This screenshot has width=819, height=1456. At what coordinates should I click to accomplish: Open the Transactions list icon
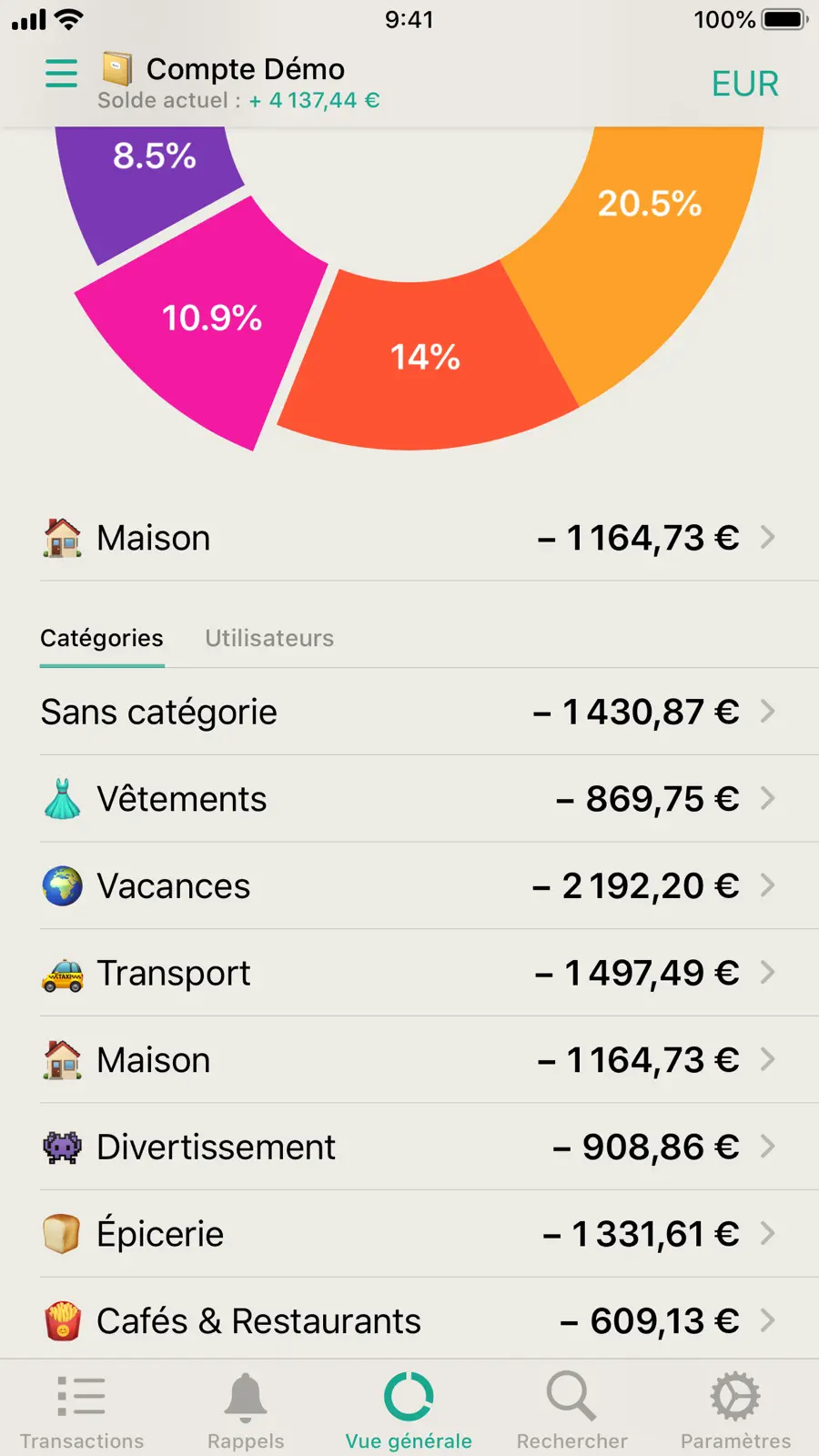[82, 1396]
